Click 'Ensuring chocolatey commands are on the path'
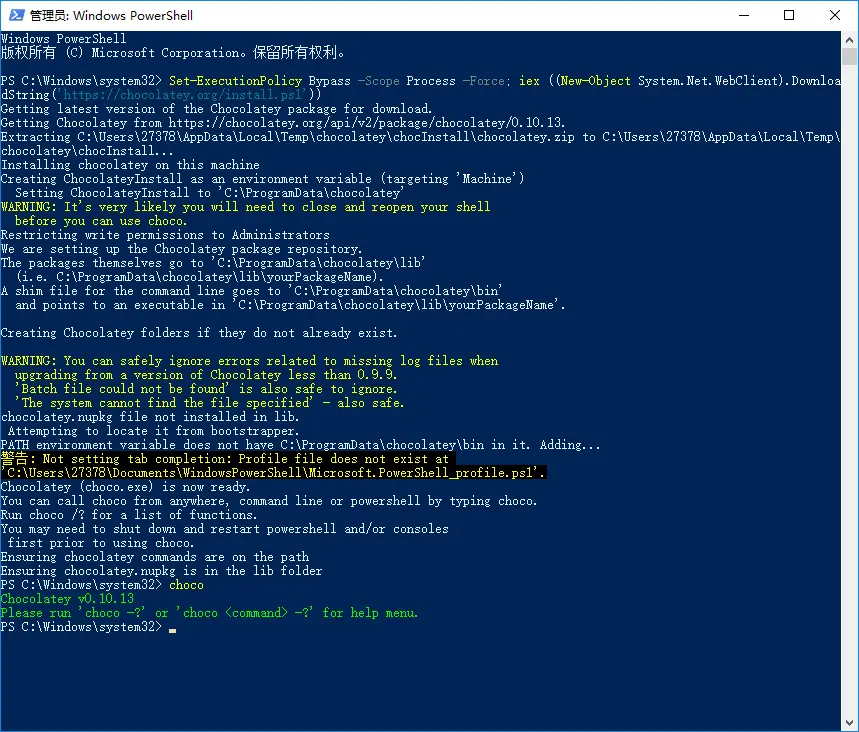This screenshot has height=732, width=859. tap(154, 557)
